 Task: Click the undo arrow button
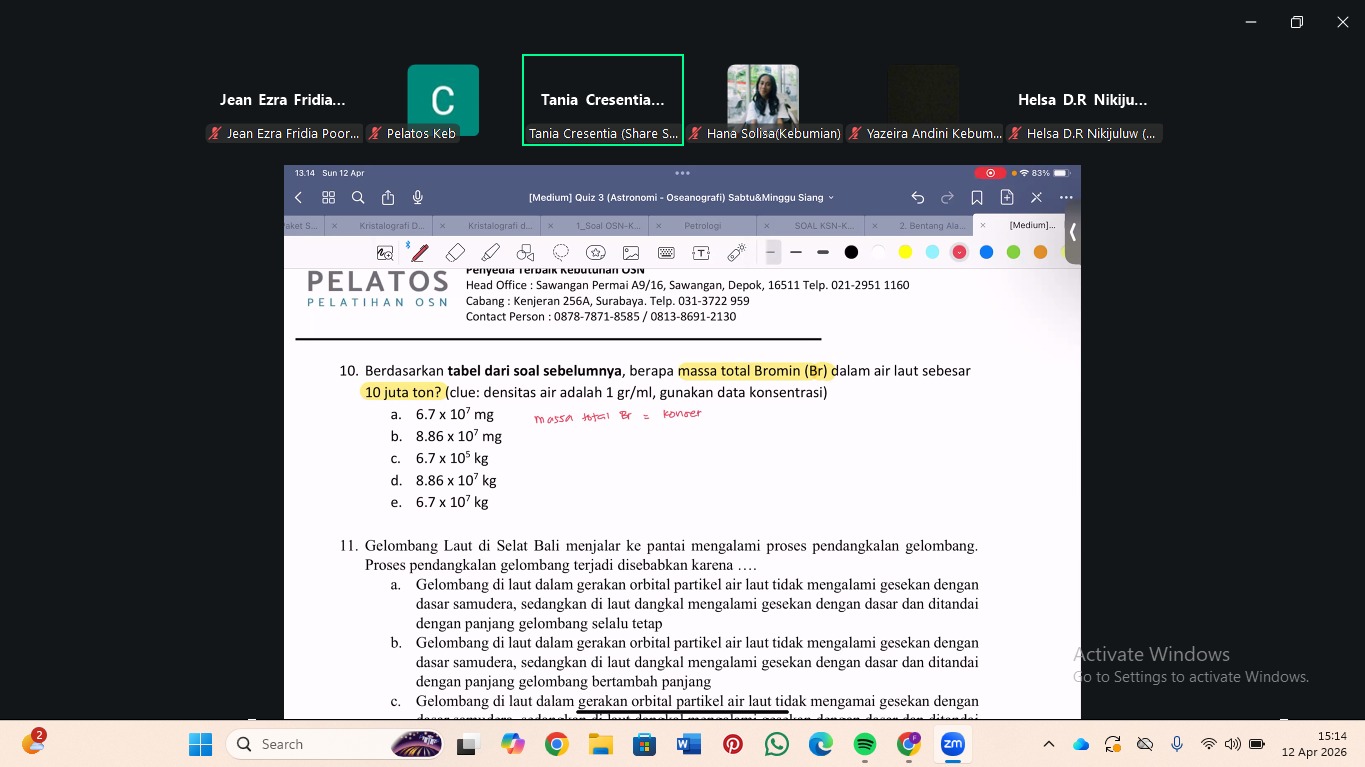tap(917, 198)
